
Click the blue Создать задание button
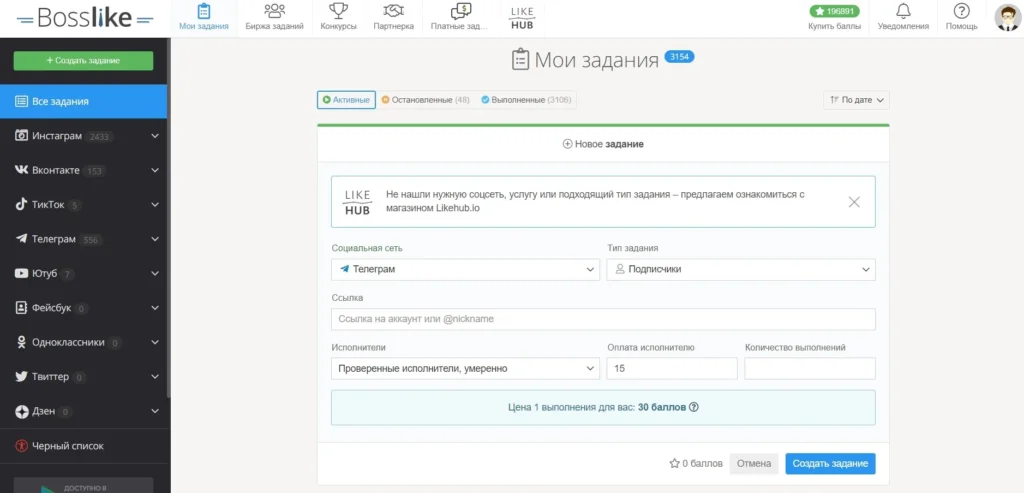pyautogui.click(x=830, y=464)
